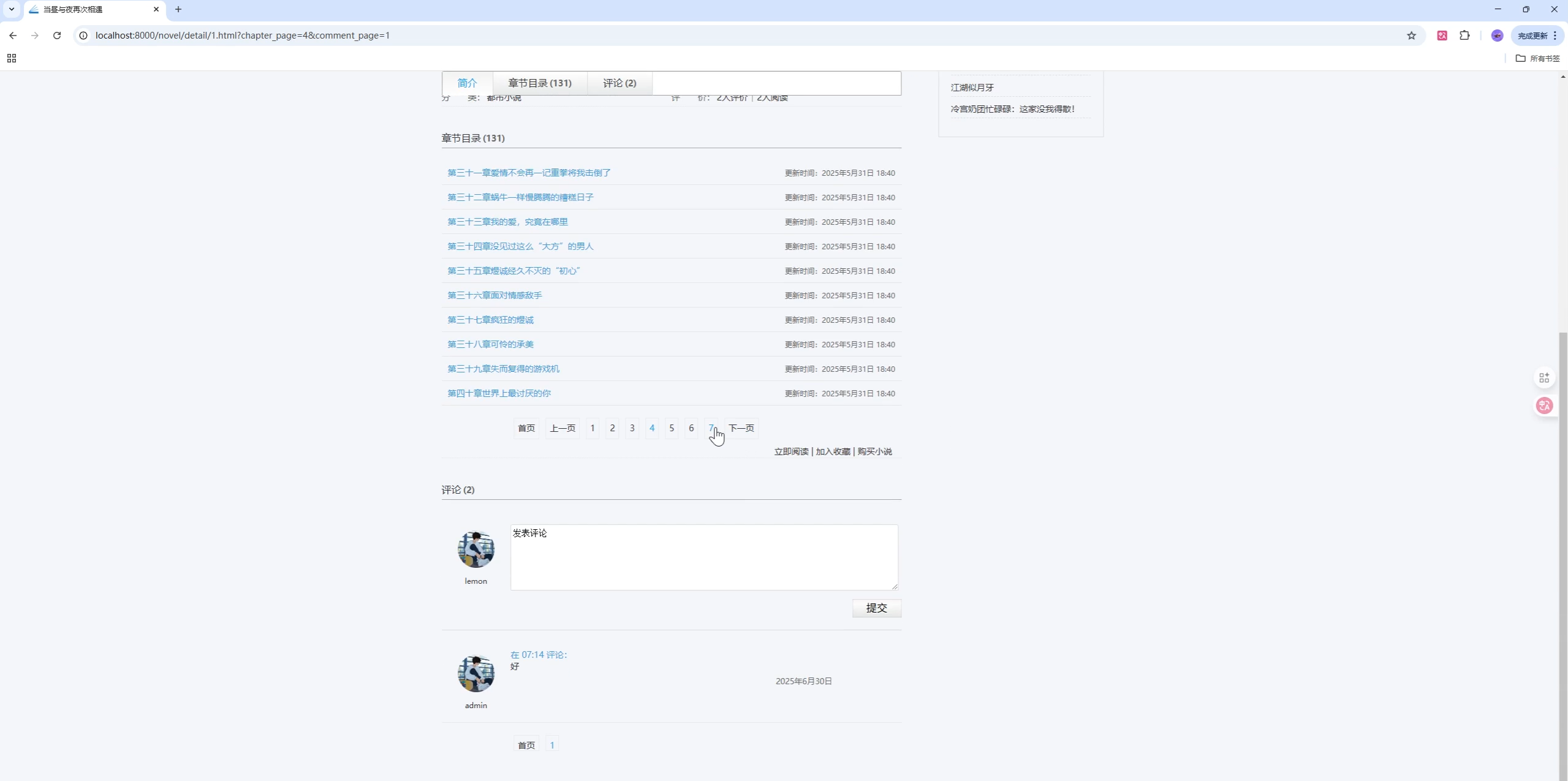Bookmark this page with the star icon

tap(1411, 36)
